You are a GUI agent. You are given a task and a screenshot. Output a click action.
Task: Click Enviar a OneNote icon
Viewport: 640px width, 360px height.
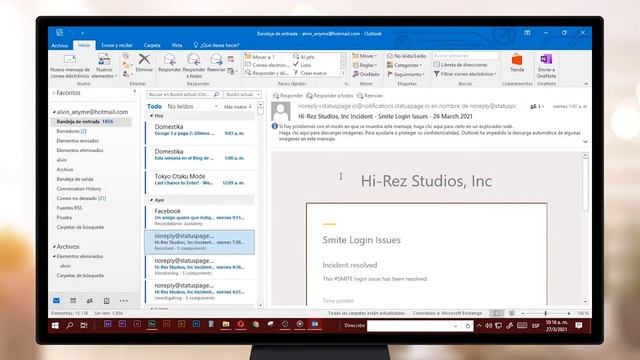click(x=546, y=59)
